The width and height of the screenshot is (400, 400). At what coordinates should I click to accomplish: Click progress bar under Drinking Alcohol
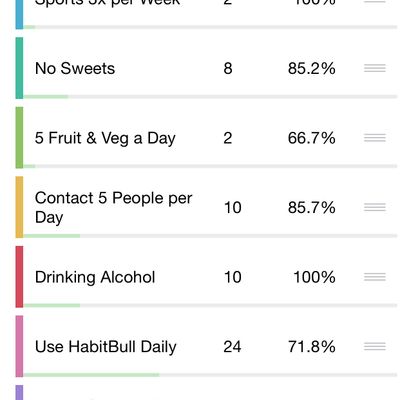tap(210, 305)
